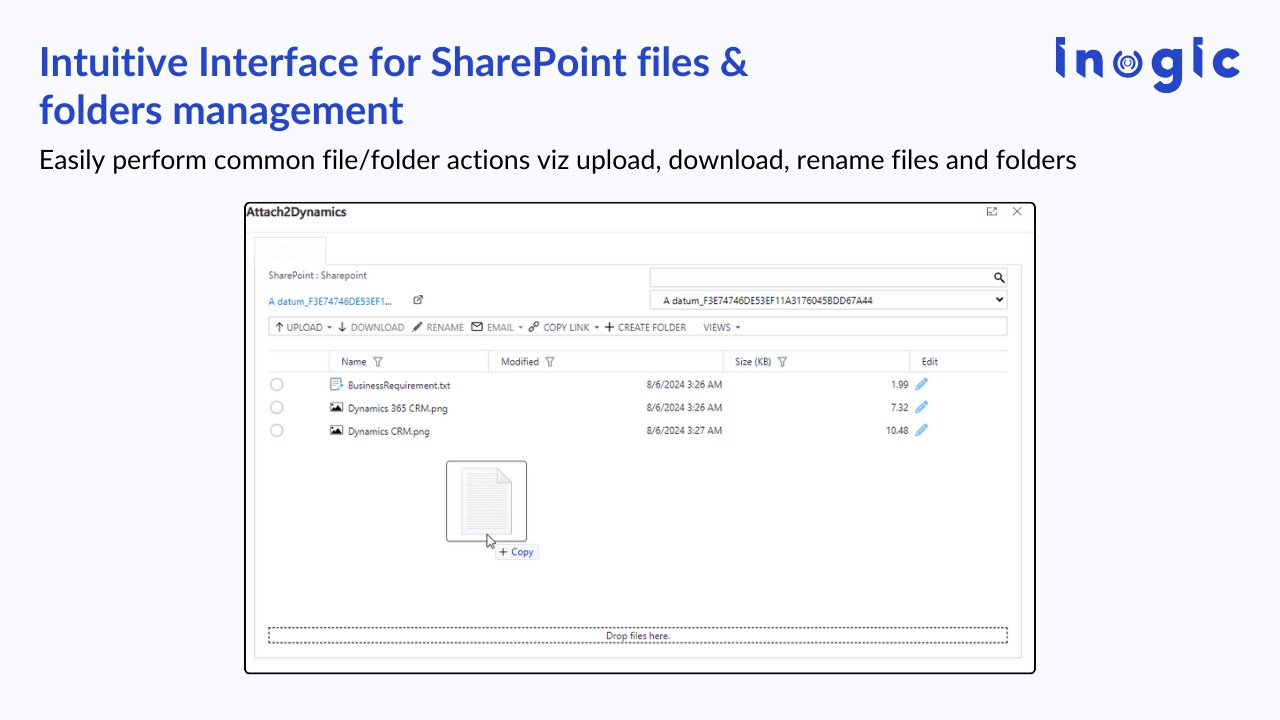Expand the Copy Link dropdown arrow
The width and height of the screenshot is (1280, 720).
[597, 328]
